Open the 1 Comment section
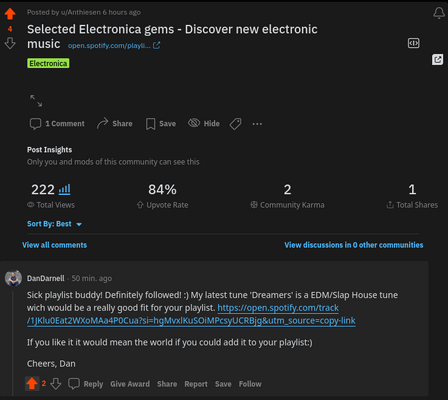 tap(57, 124)
